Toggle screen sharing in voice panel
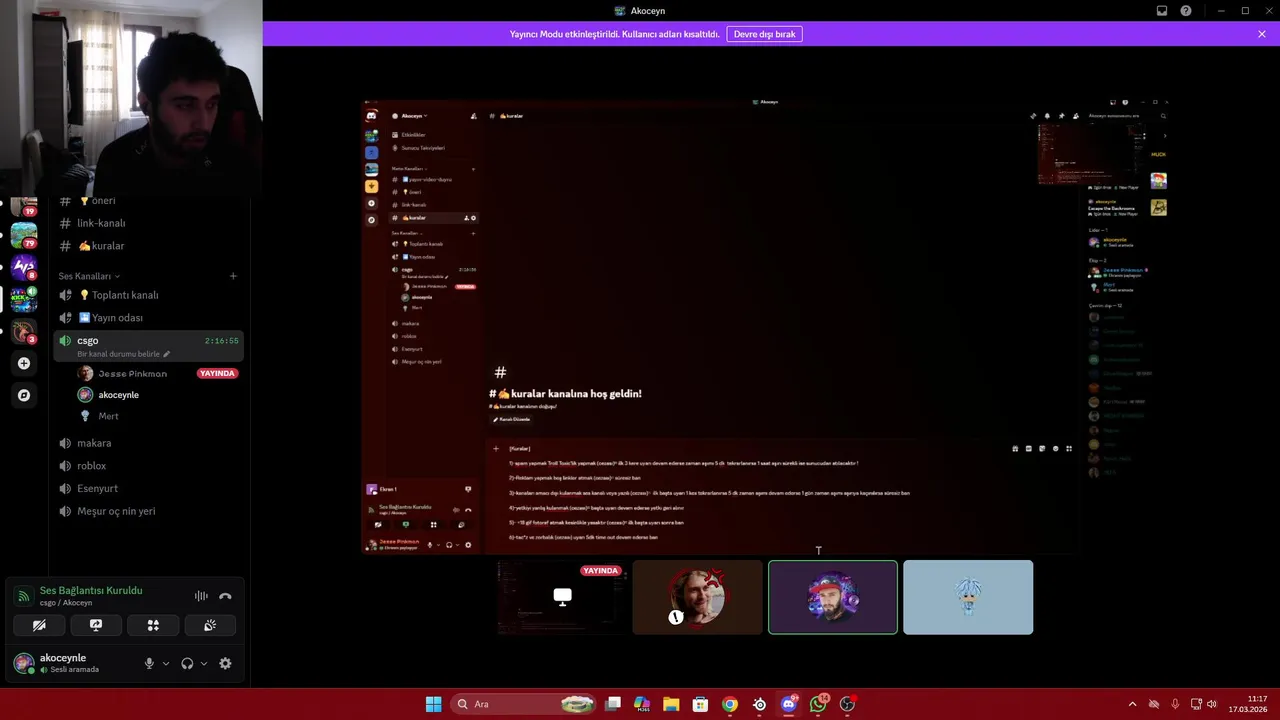The width and height of the screenshot is (1280, 720). tap(96, 625)
